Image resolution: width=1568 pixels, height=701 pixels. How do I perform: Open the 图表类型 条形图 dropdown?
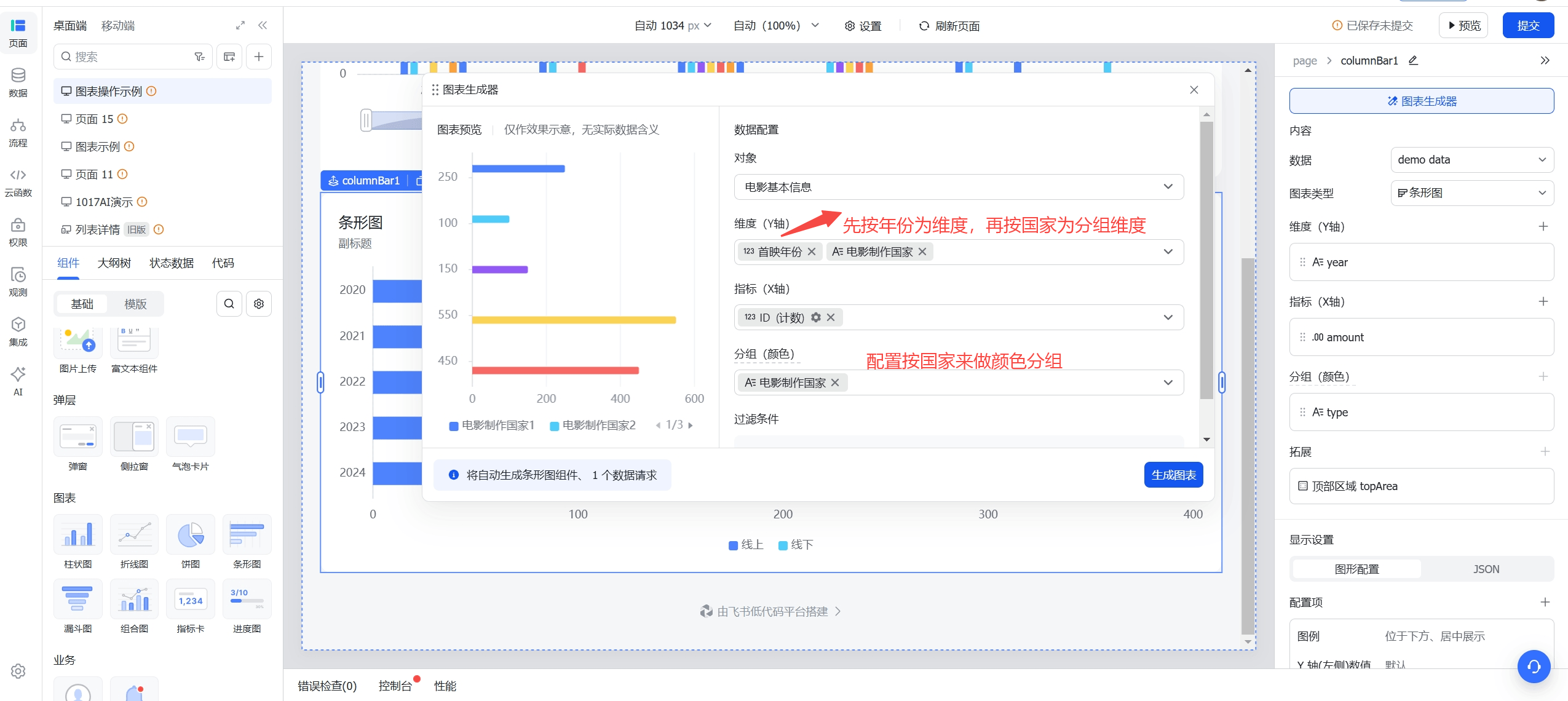tap(1472, 193)
